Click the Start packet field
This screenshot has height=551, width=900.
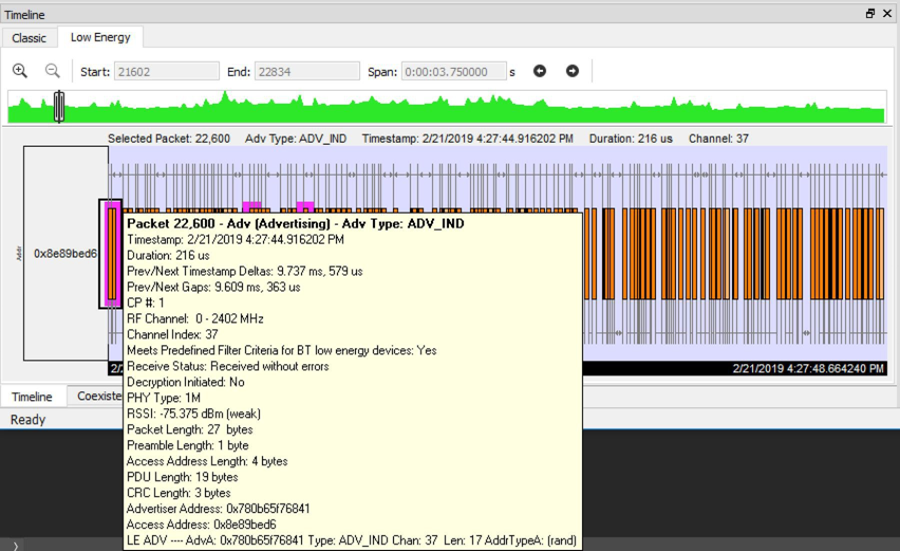(166, 72)
